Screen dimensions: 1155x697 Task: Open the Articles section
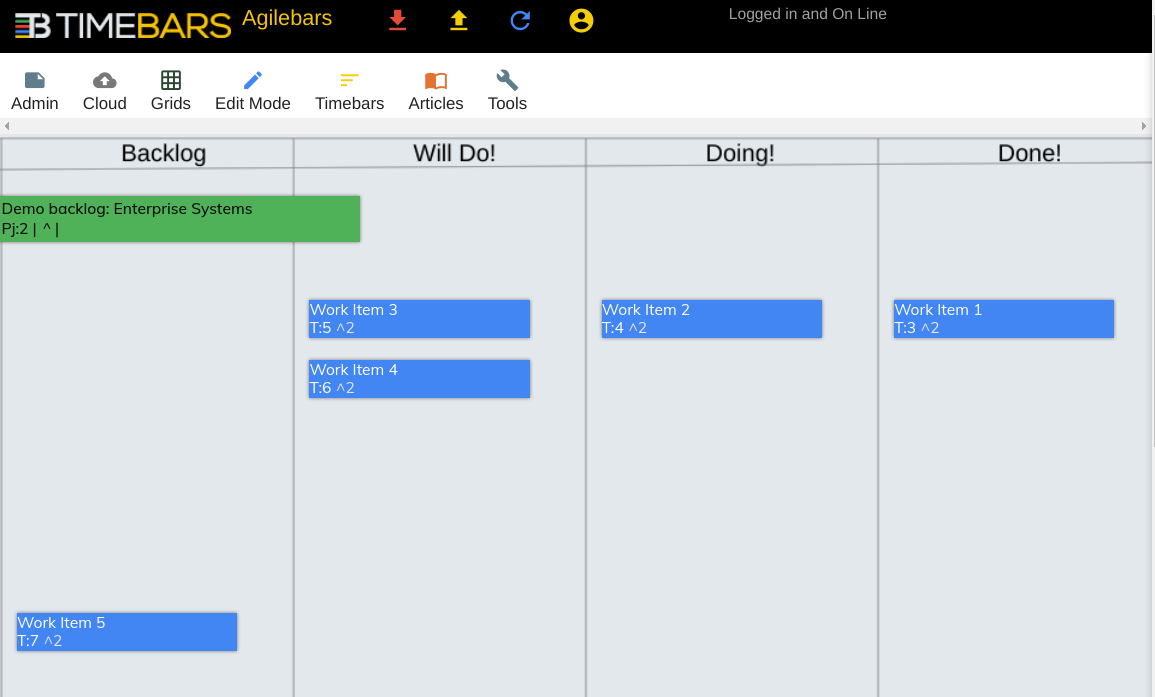tap(436, 90)
